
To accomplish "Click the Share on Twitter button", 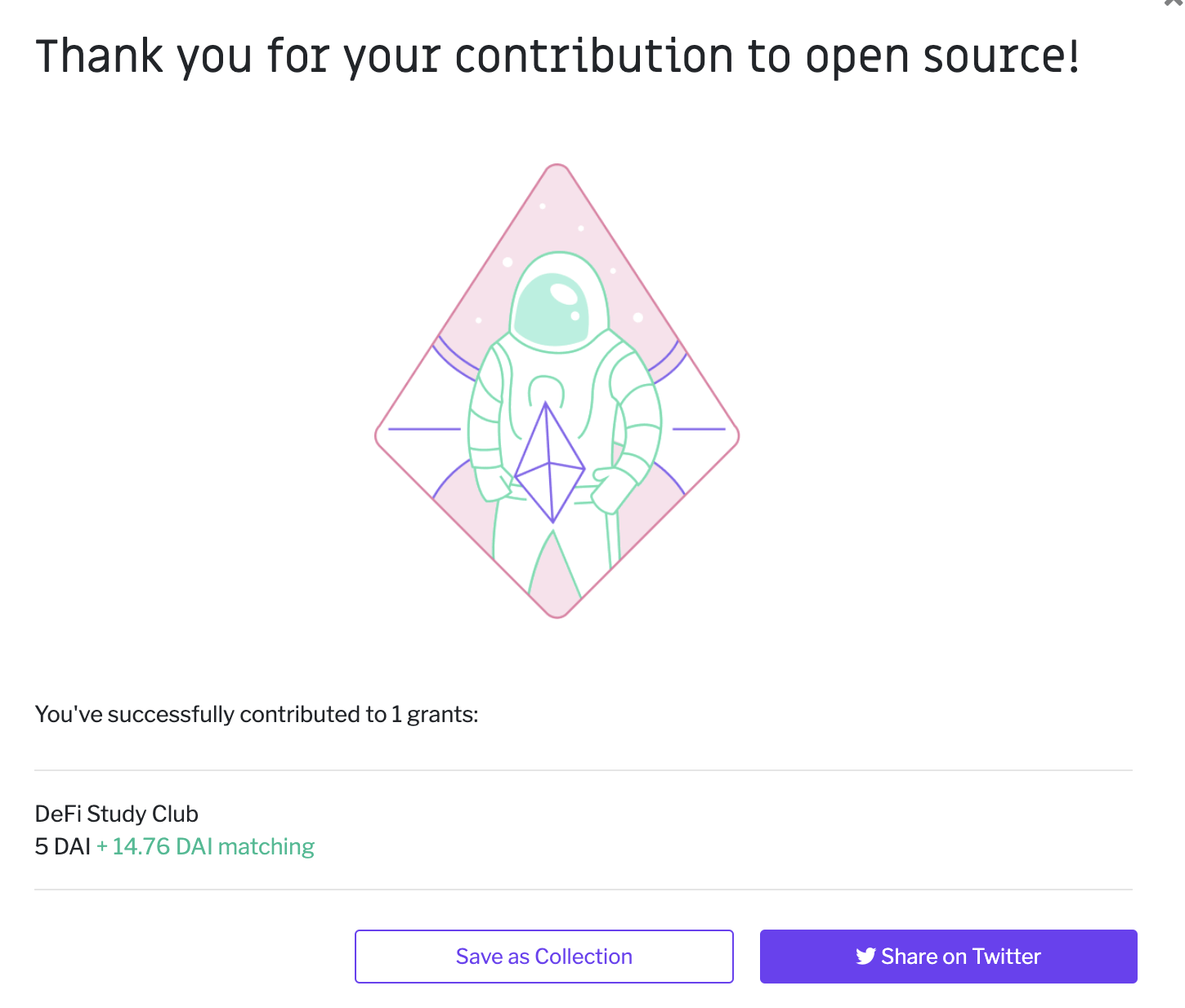I will [948, 957].
